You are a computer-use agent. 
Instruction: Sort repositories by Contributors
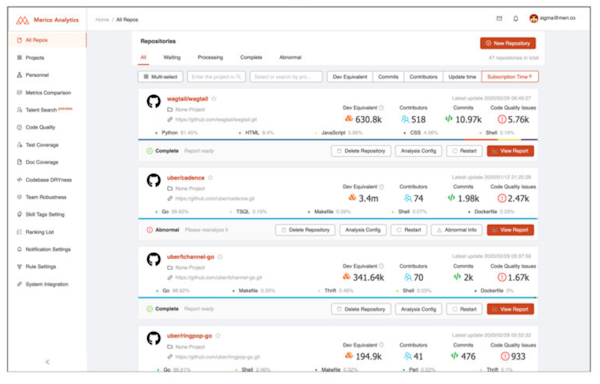click(423, 77)
